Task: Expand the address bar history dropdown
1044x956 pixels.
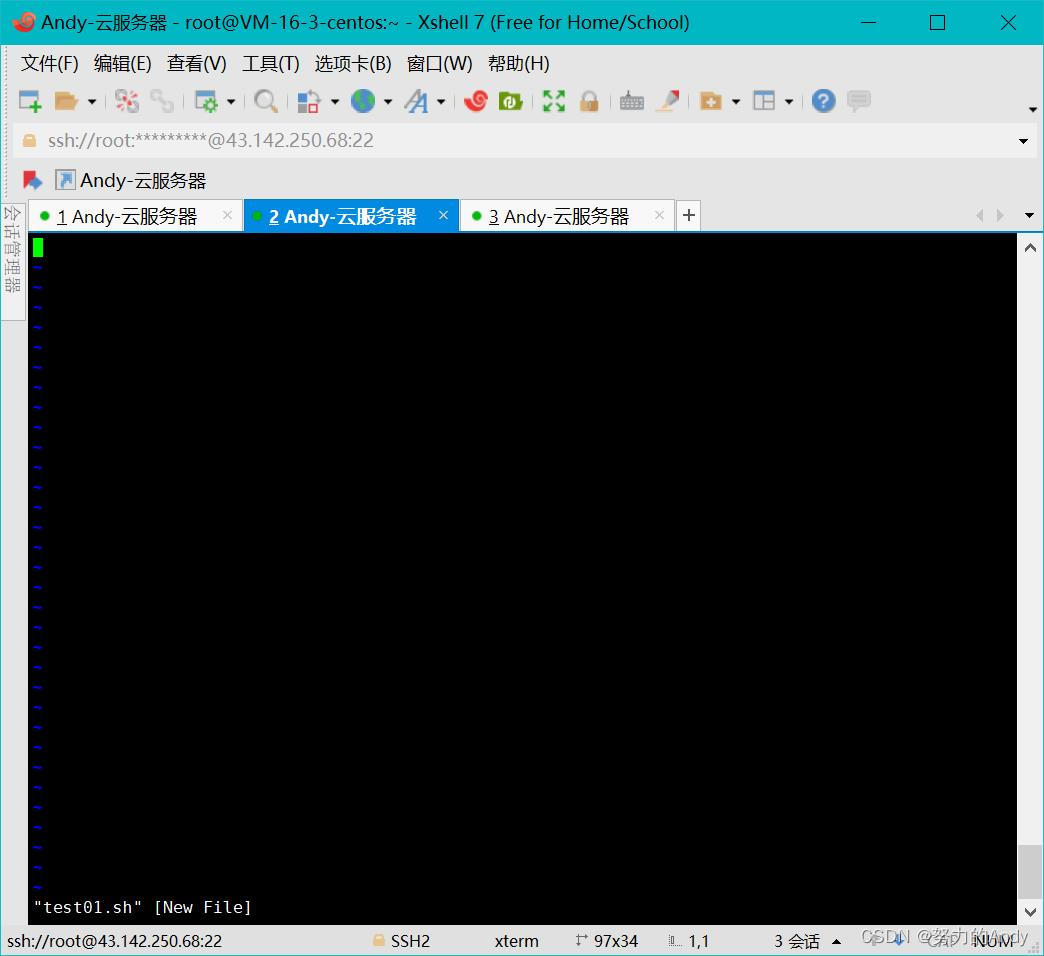Action: click(x=1023, y=140)
